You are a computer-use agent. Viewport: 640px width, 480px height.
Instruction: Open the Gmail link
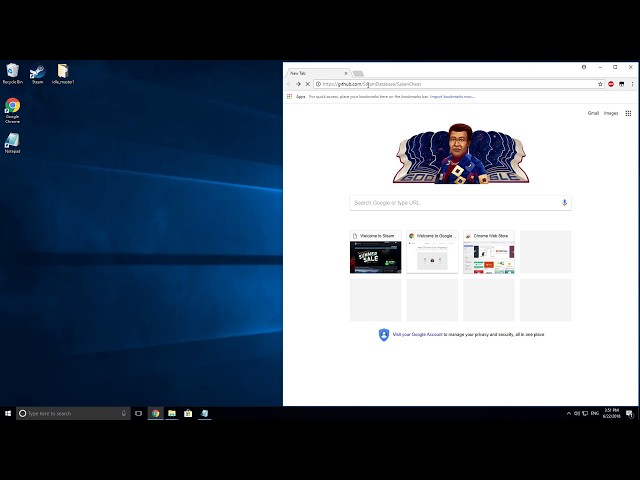593,113
